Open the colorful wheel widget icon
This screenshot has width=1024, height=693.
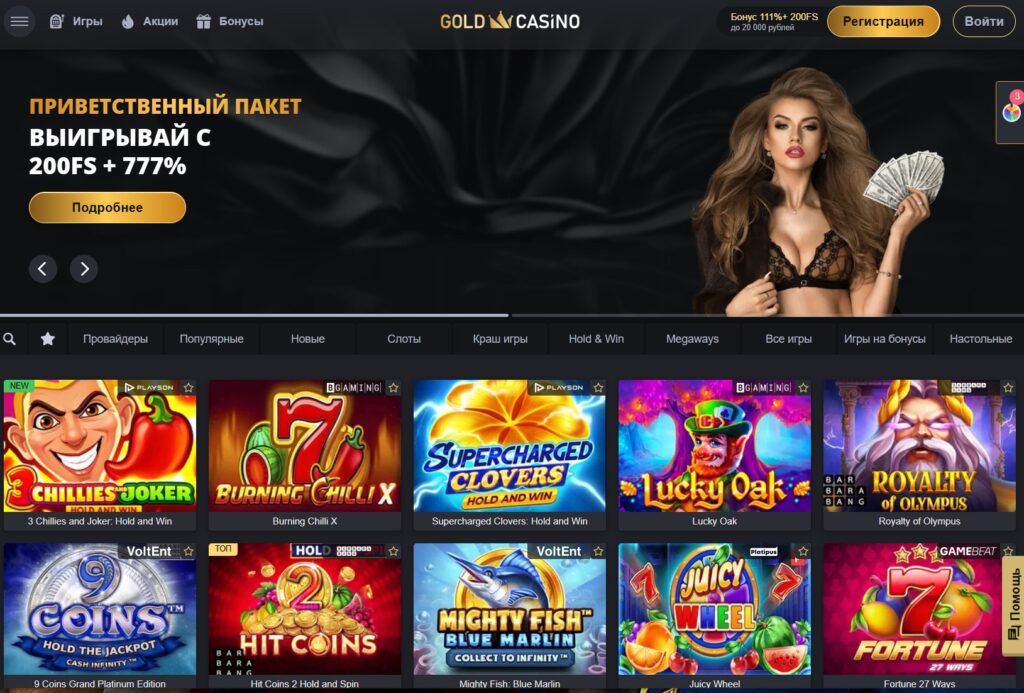tap(1011, 112)
